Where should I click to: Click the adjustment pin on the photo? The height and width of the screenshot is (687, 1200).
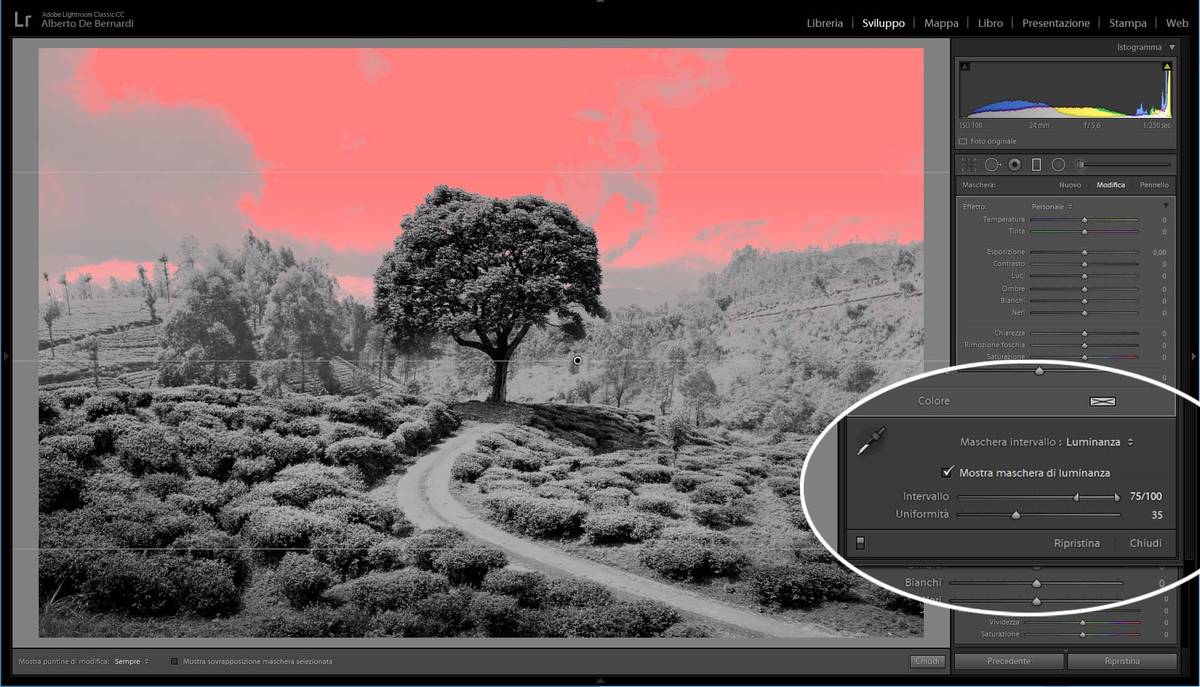coord(578,360)
